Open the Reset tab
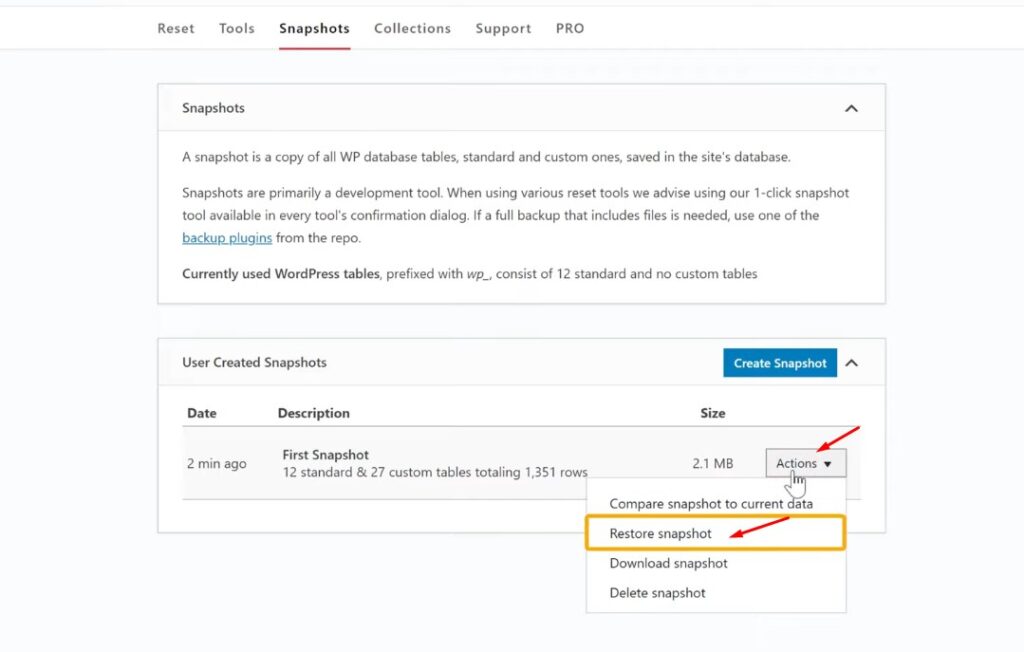The image size is (1024, 652). click(x=175, y=28)
